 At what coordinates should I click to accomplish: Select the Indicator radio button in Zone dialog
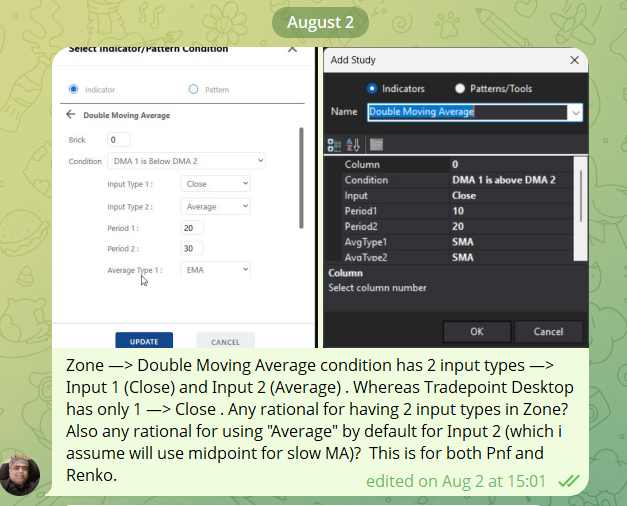(x=74, y=89)
